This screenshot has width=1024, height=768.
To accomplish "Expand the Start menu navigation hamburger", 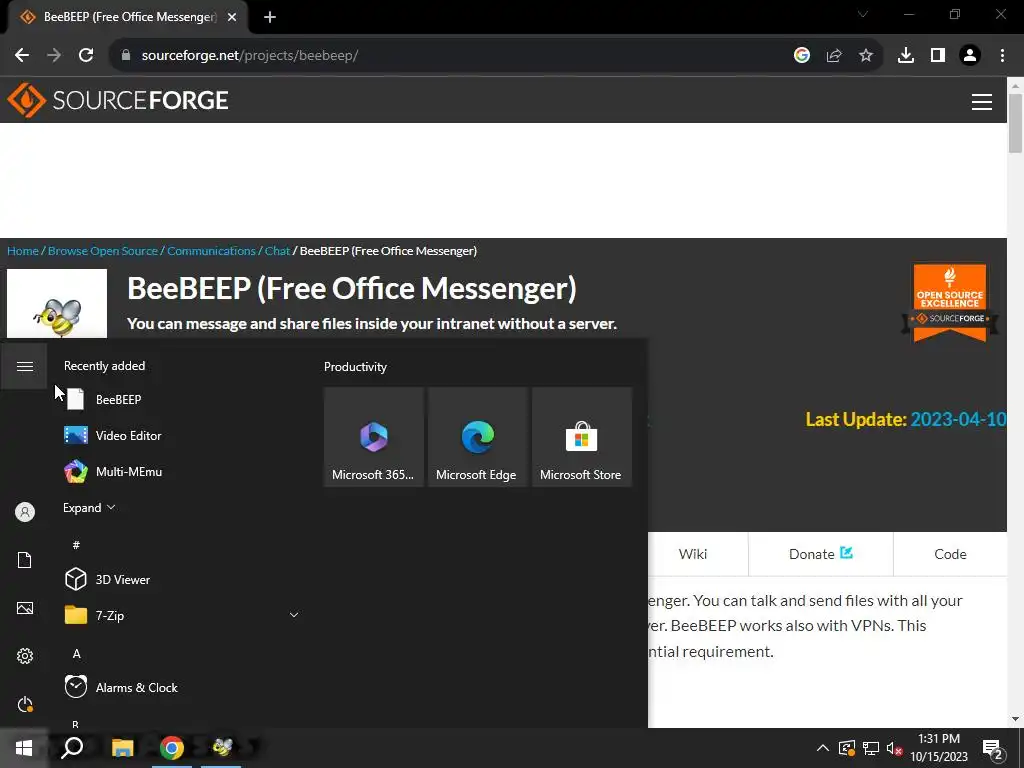I will tap(24, 366).
